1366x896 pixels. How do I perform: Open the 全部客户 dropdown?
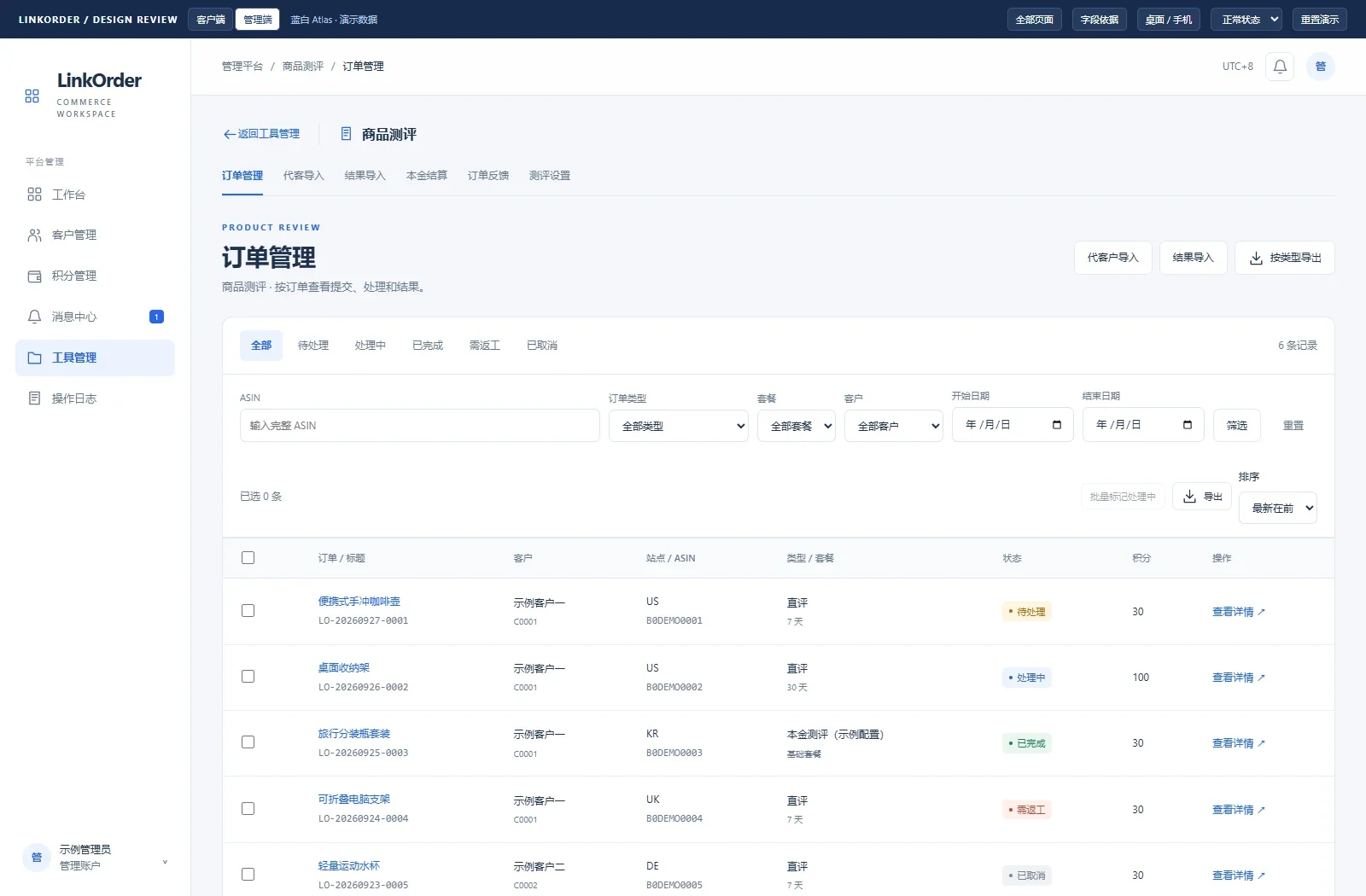click(894, 426)
